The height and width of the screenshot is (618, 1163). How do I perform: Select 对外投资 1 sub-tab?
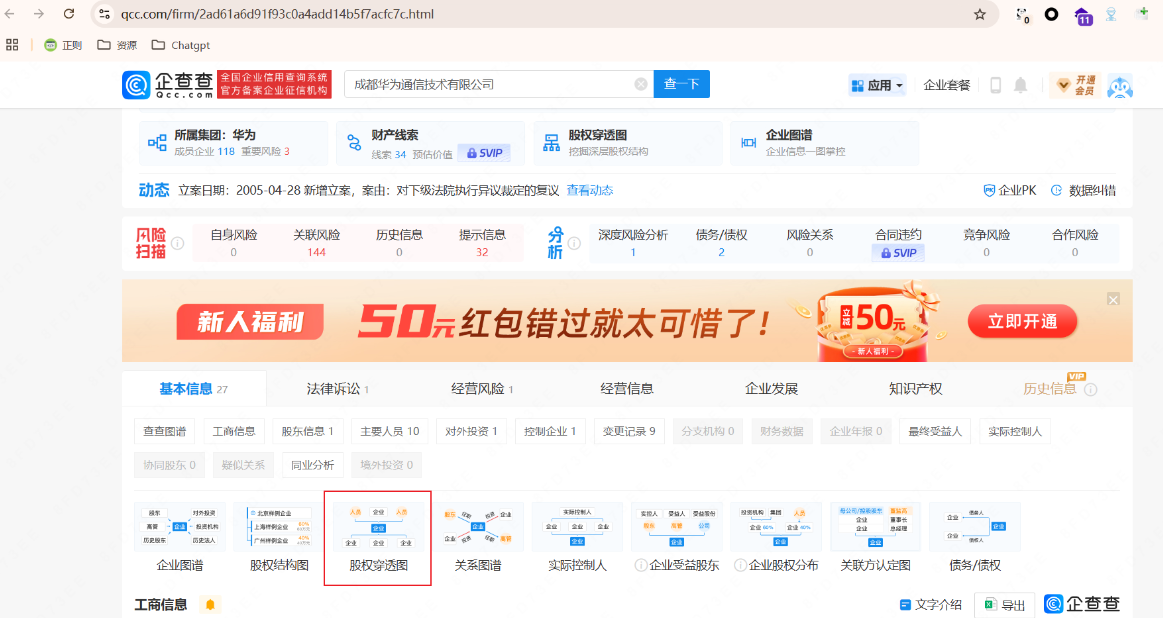pyautogui.click(x=471, y=431)
